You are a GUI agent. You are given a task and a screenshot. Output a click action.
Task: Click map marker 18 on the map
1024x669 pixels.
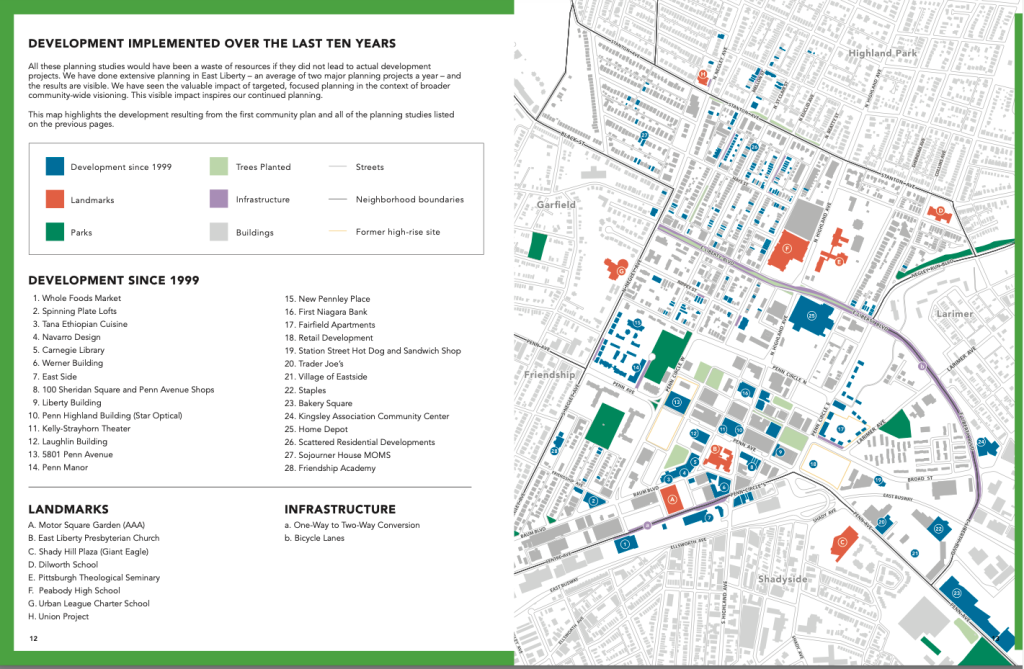click(812, 464)
